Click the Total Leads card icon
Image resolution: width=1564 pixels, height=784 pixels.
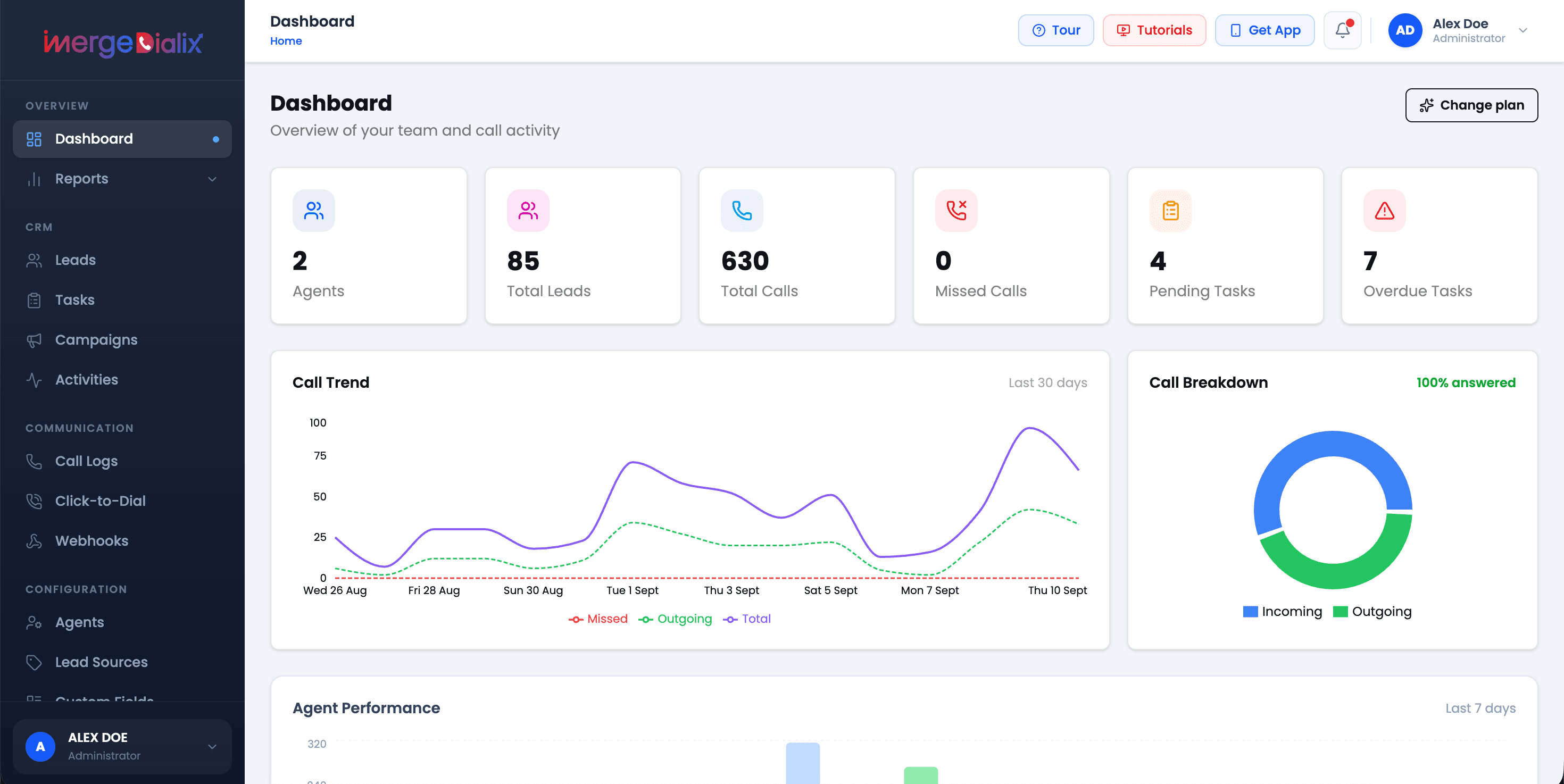click(x=528, y=211)
